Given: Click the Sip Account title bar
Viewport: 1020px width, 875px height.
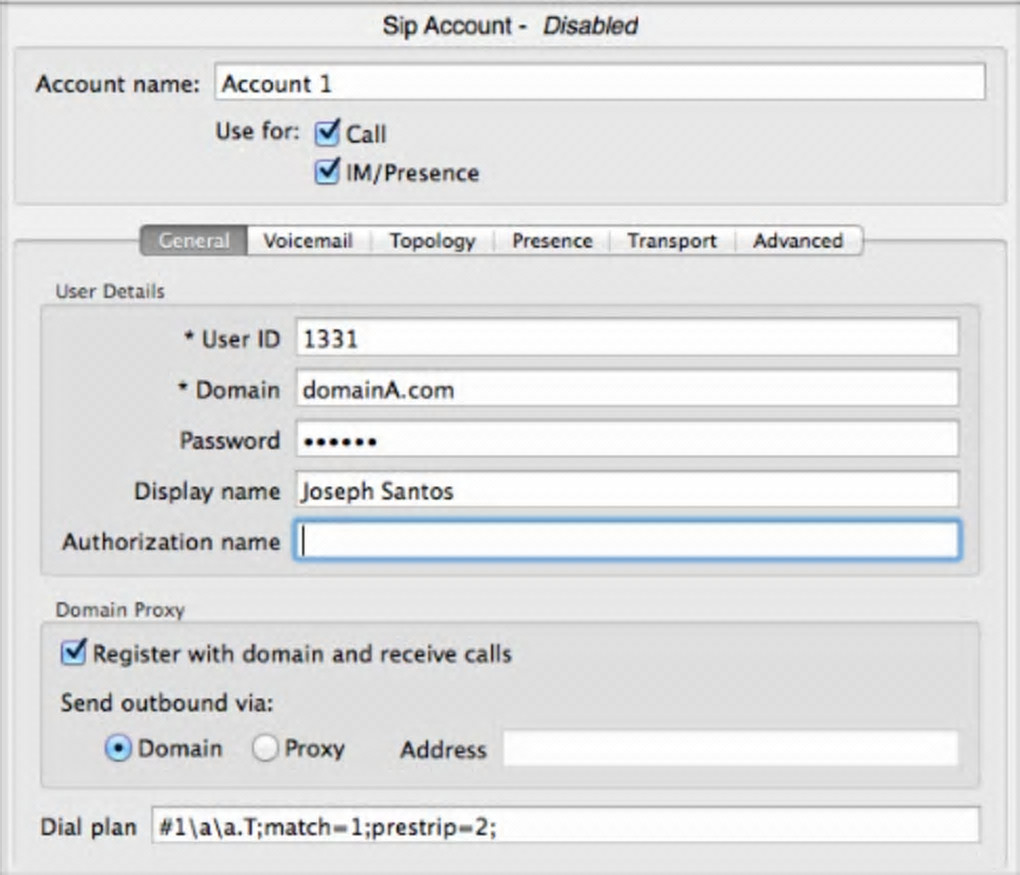Looking at the screenshot, I should tap(510, 26).
